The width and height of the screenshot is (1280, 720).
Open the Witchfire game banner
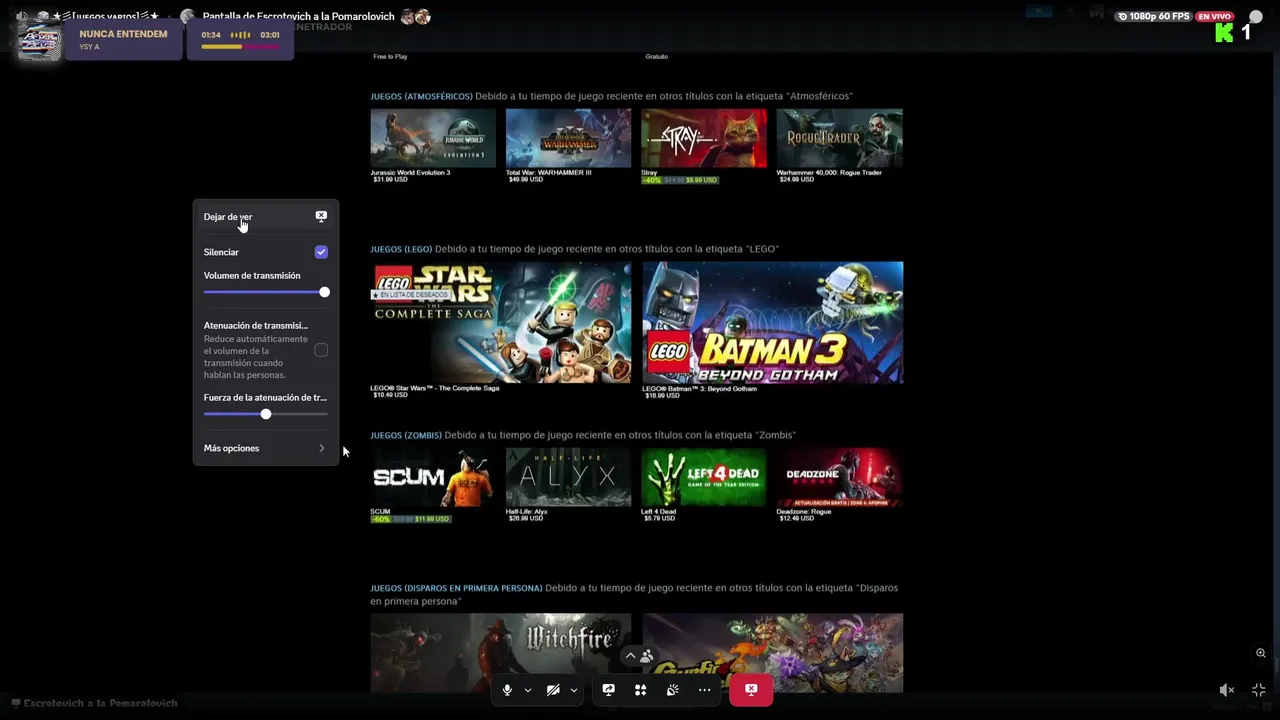pyautogui.click(x=501, y=652)
